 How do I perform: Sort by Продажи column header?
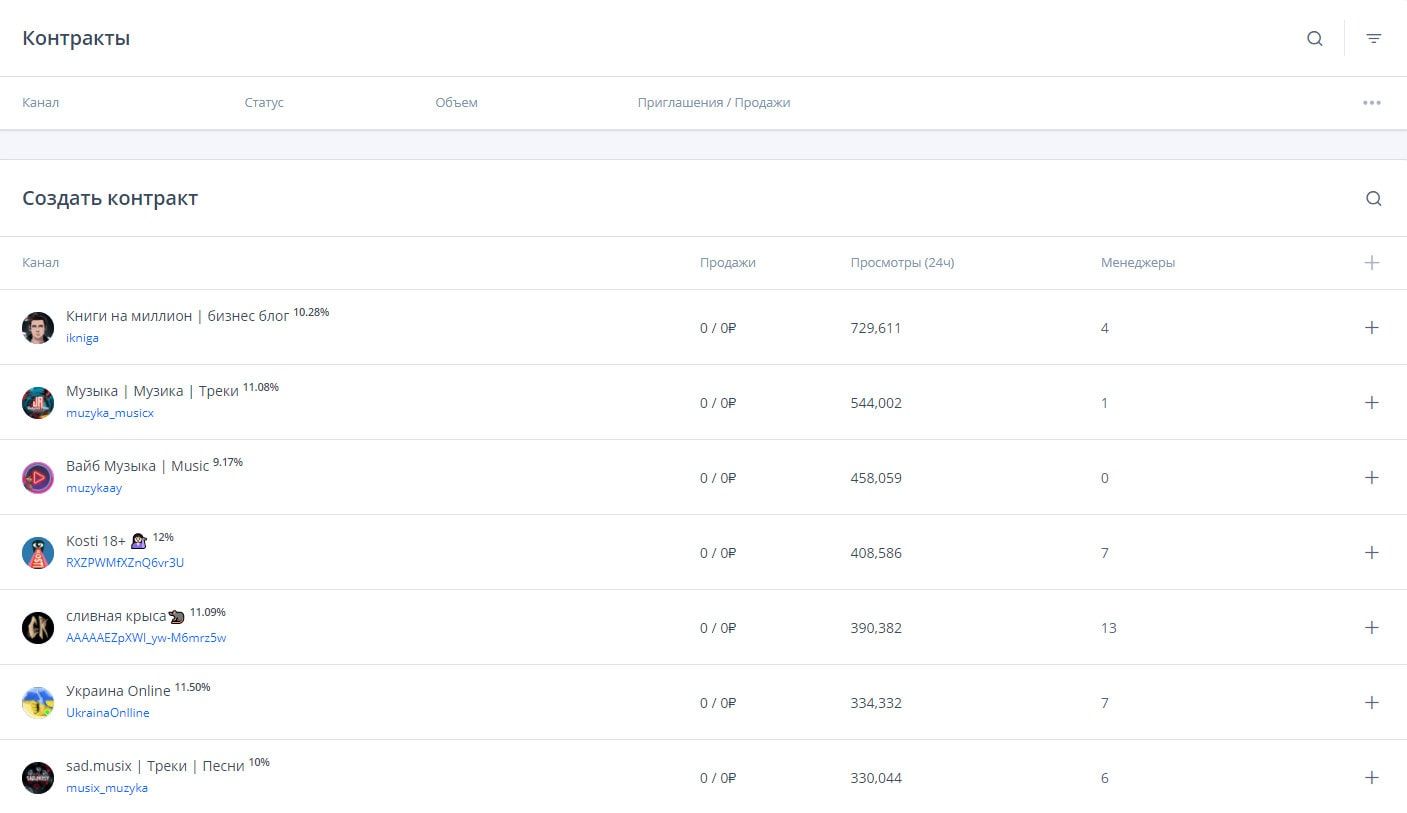click(728, 263)
